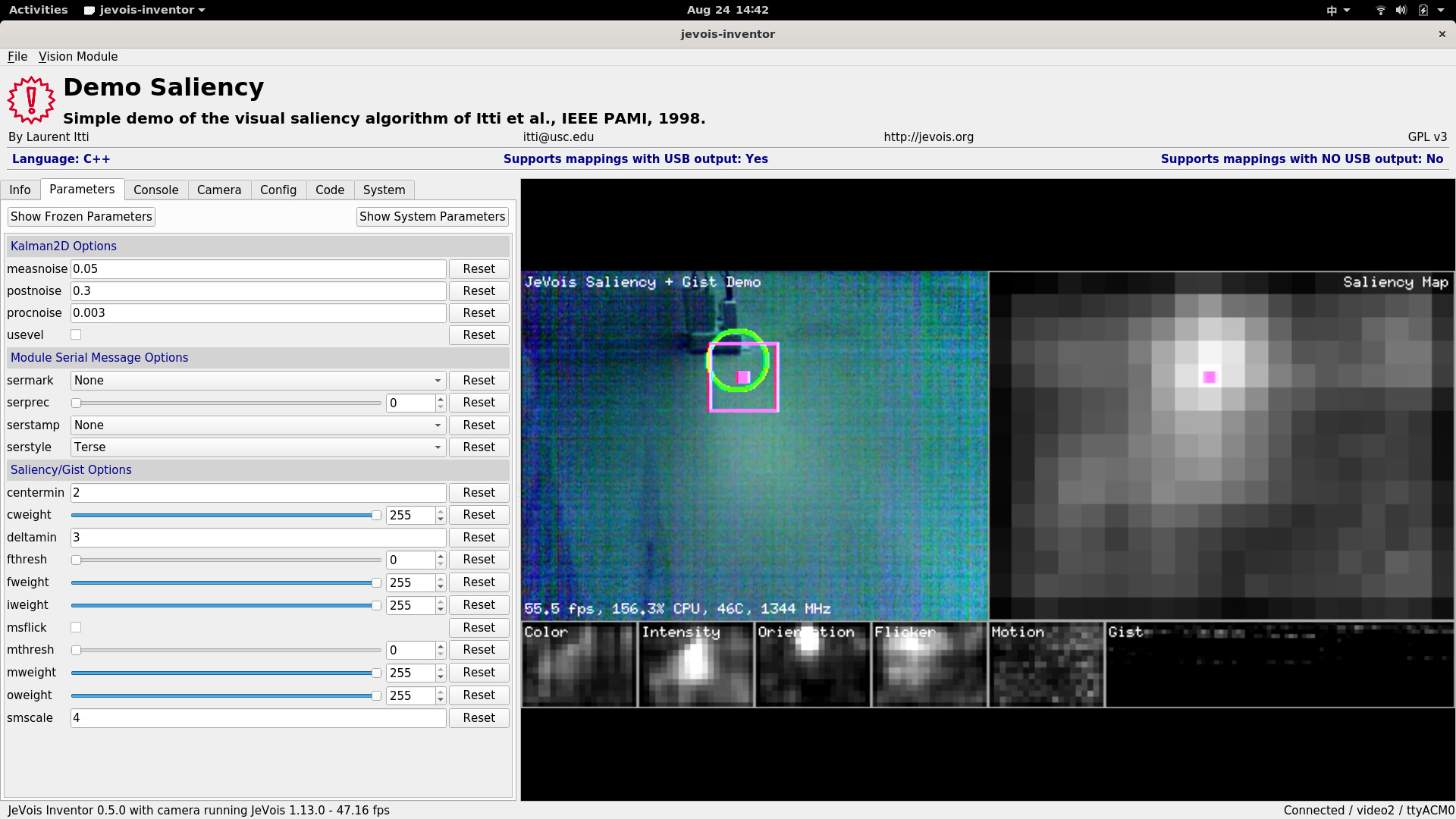Click the red Demo Saliency module icon
Screen dimensions: 1456x819
[31, 100]
